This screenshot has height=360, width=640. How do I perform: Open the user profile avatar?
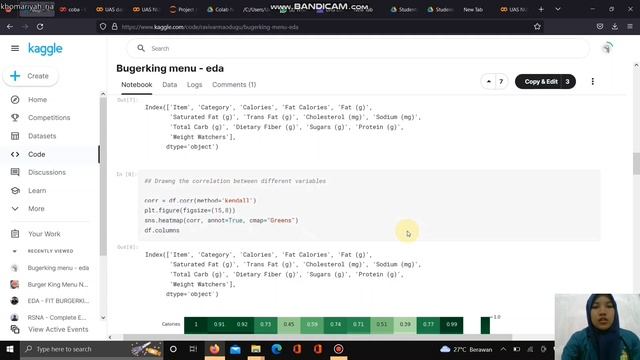[x=607, y=48]
